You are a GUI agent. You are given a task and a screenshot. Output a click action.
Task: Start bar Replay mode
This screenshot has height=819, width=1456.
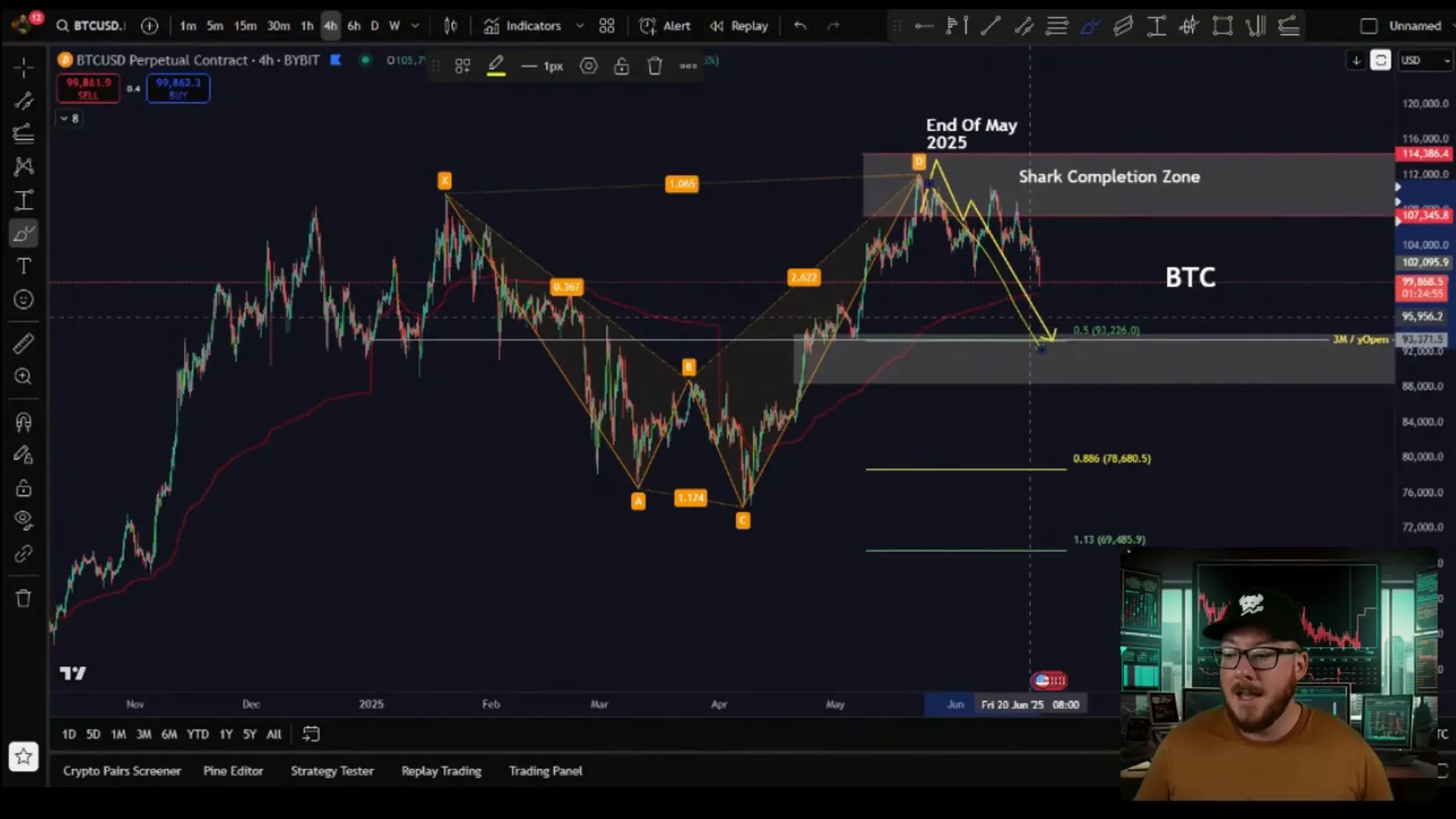point(739,26)
